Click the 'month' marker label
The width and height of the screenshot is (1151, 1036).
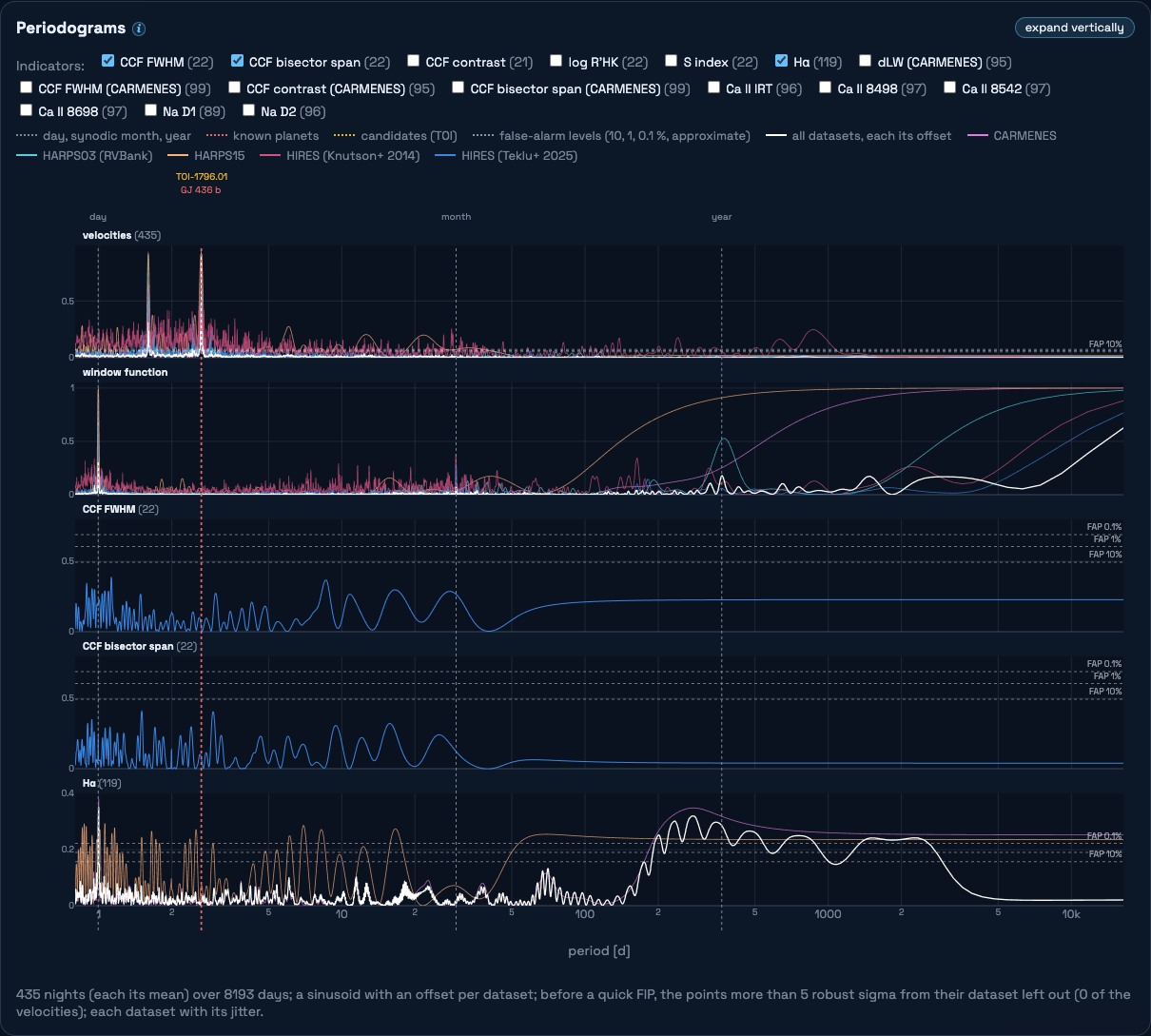tap(456, 217)
